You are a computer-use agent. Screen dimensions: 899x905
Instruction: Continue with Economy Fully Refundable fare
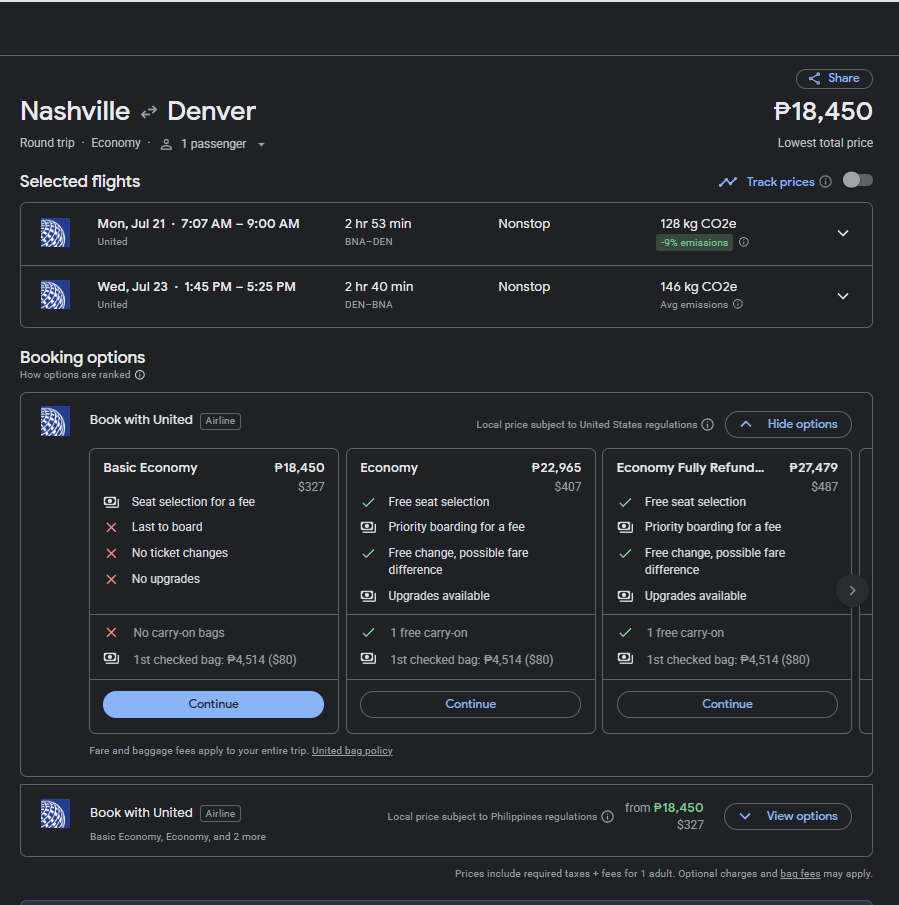point(727,704)
